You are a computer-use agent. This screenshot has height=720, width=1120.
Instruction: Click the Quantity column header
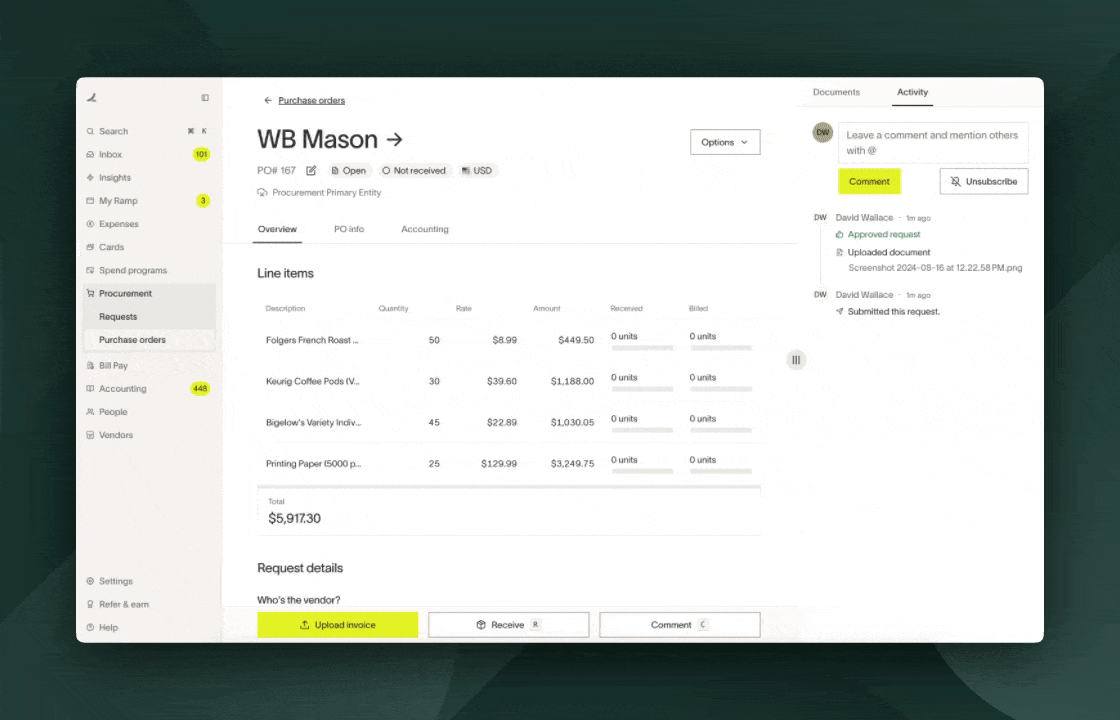(394, 309)
